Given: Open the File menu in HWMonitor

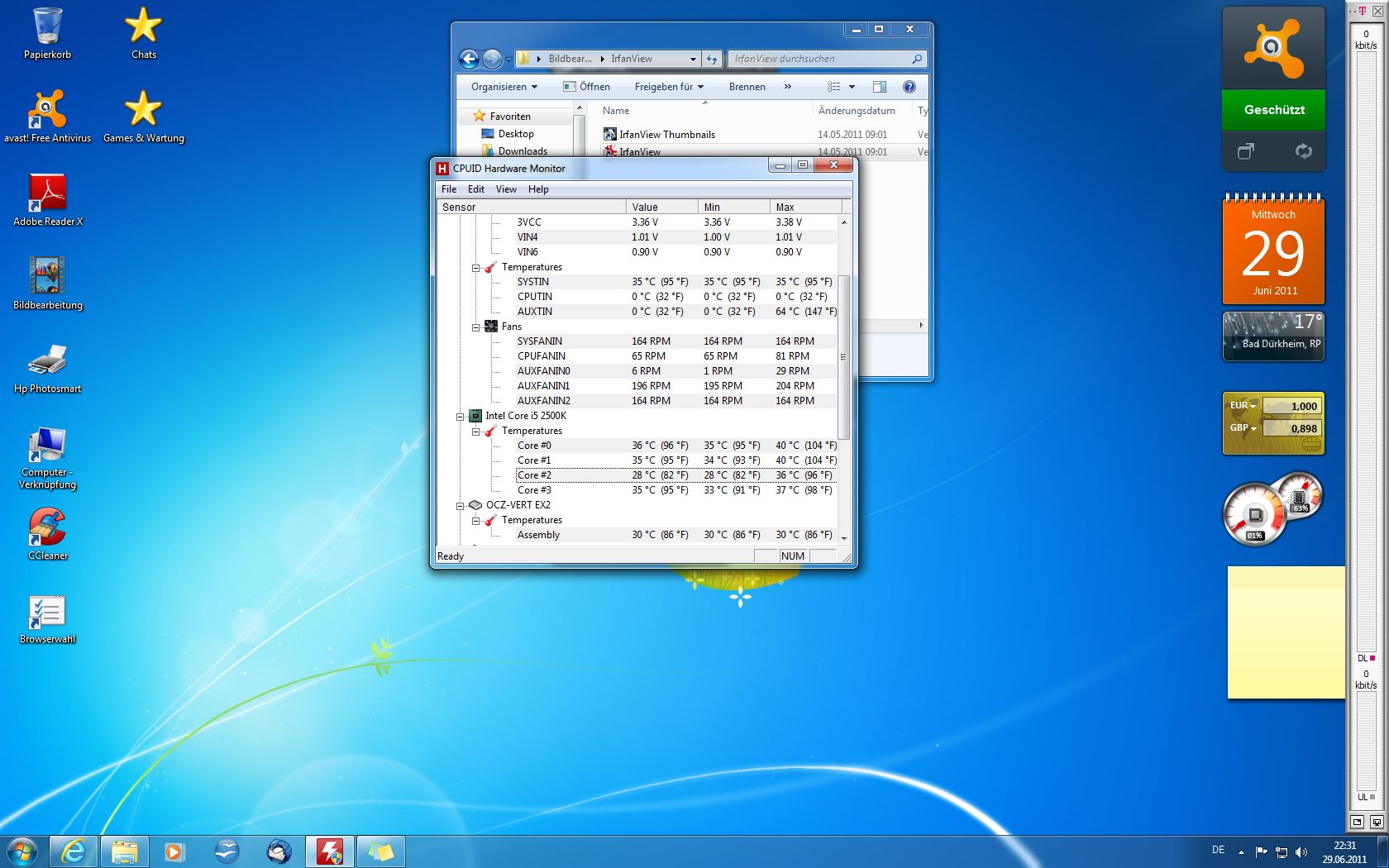Looking at the screenshot, I should point(449,189).
